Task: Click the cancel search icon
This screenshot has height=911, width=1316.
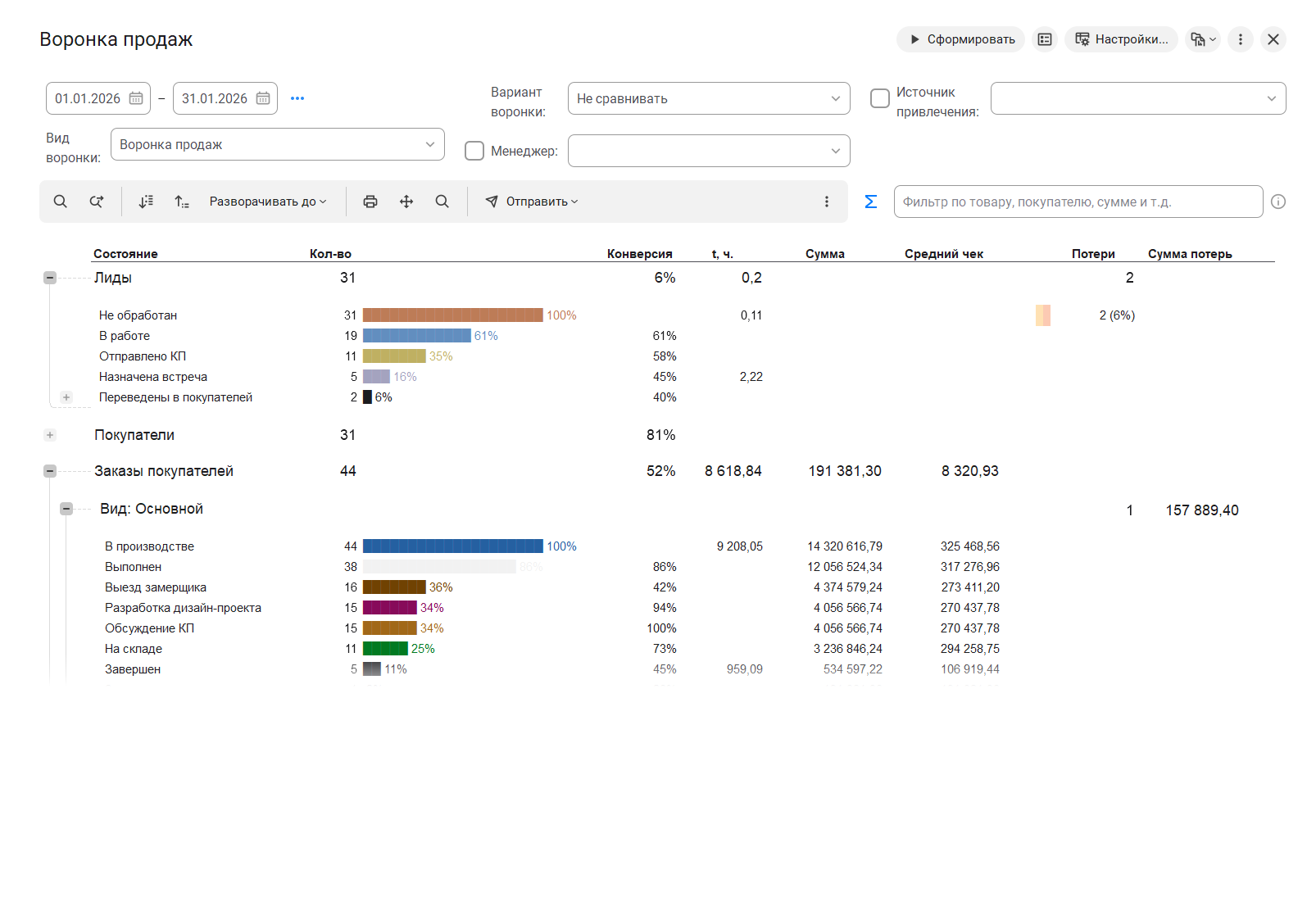Action: [x=97, y=202]
